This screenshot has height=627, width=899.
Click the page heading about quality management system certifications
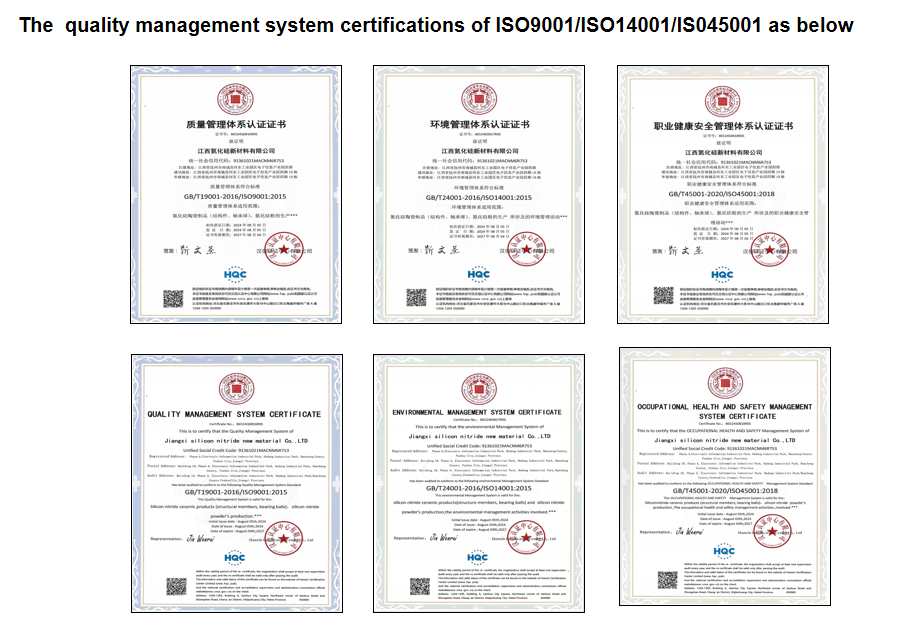click(x=436, y=25)
